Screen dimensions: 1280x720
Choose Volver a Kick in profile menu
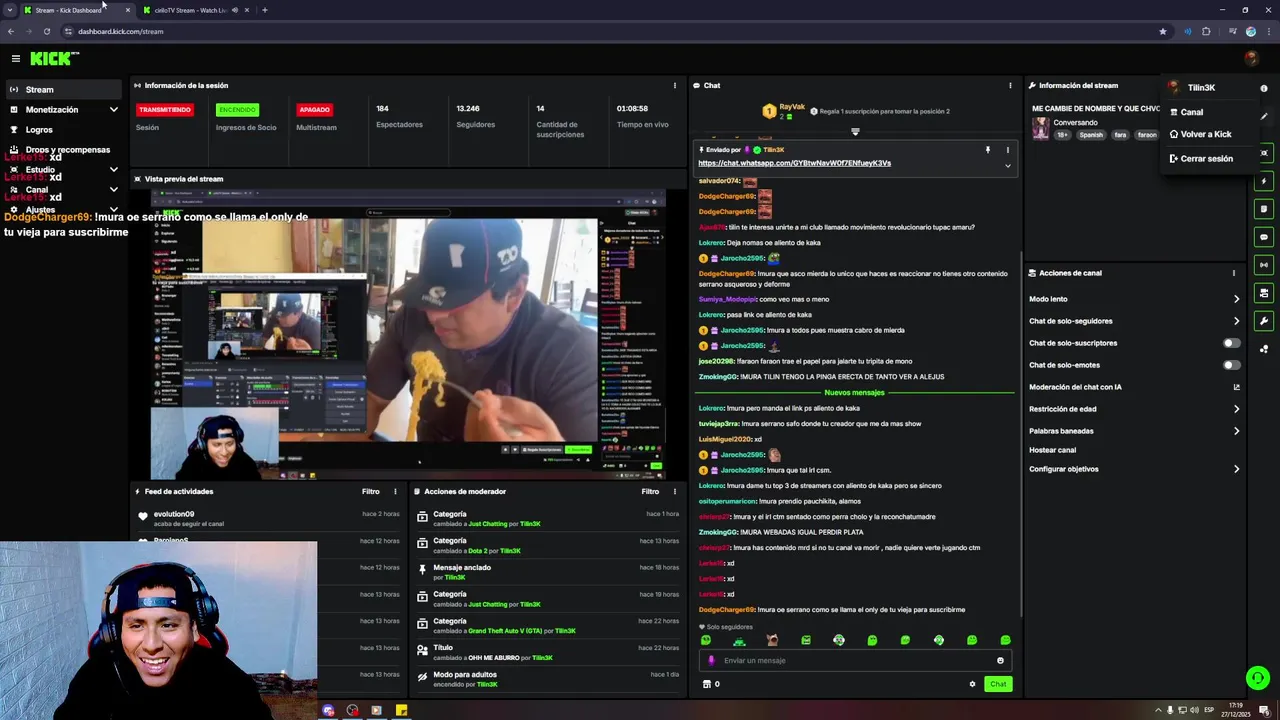(1205, 134)
